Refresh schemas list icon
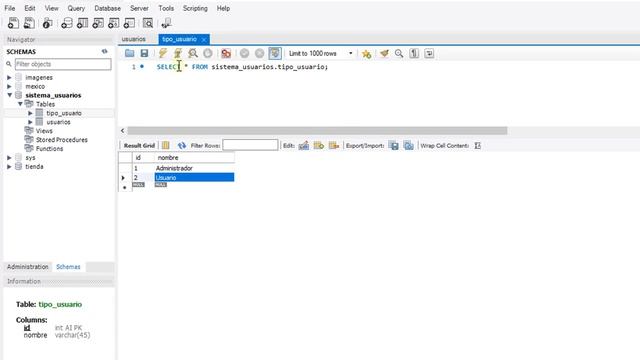Screen dimensions: 640x360 [104, 51]
